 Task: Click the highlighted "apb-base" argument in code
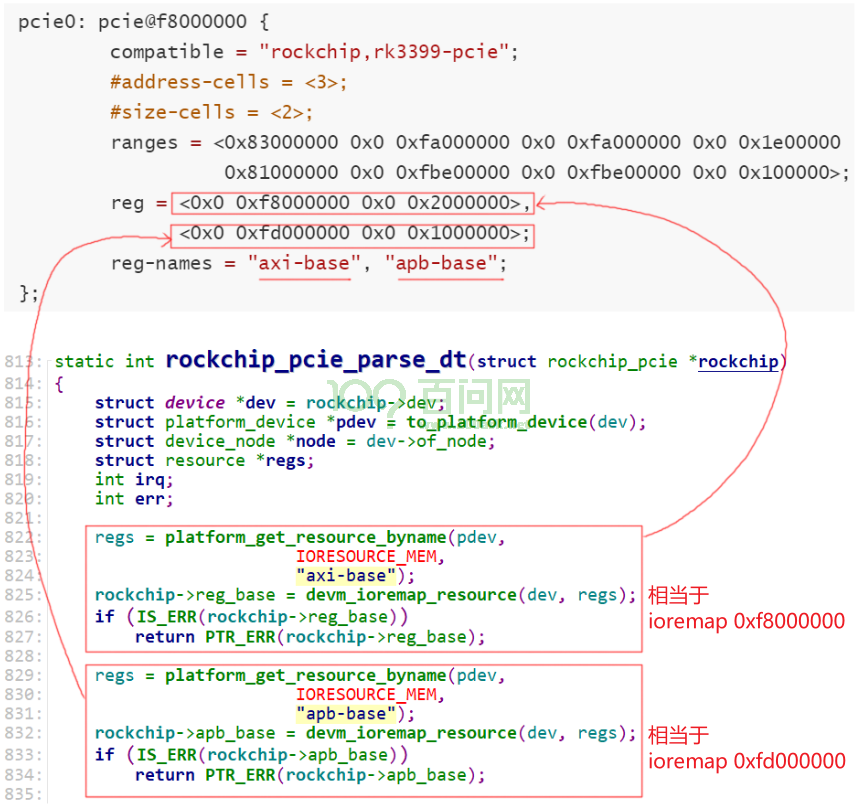point(345,714)
